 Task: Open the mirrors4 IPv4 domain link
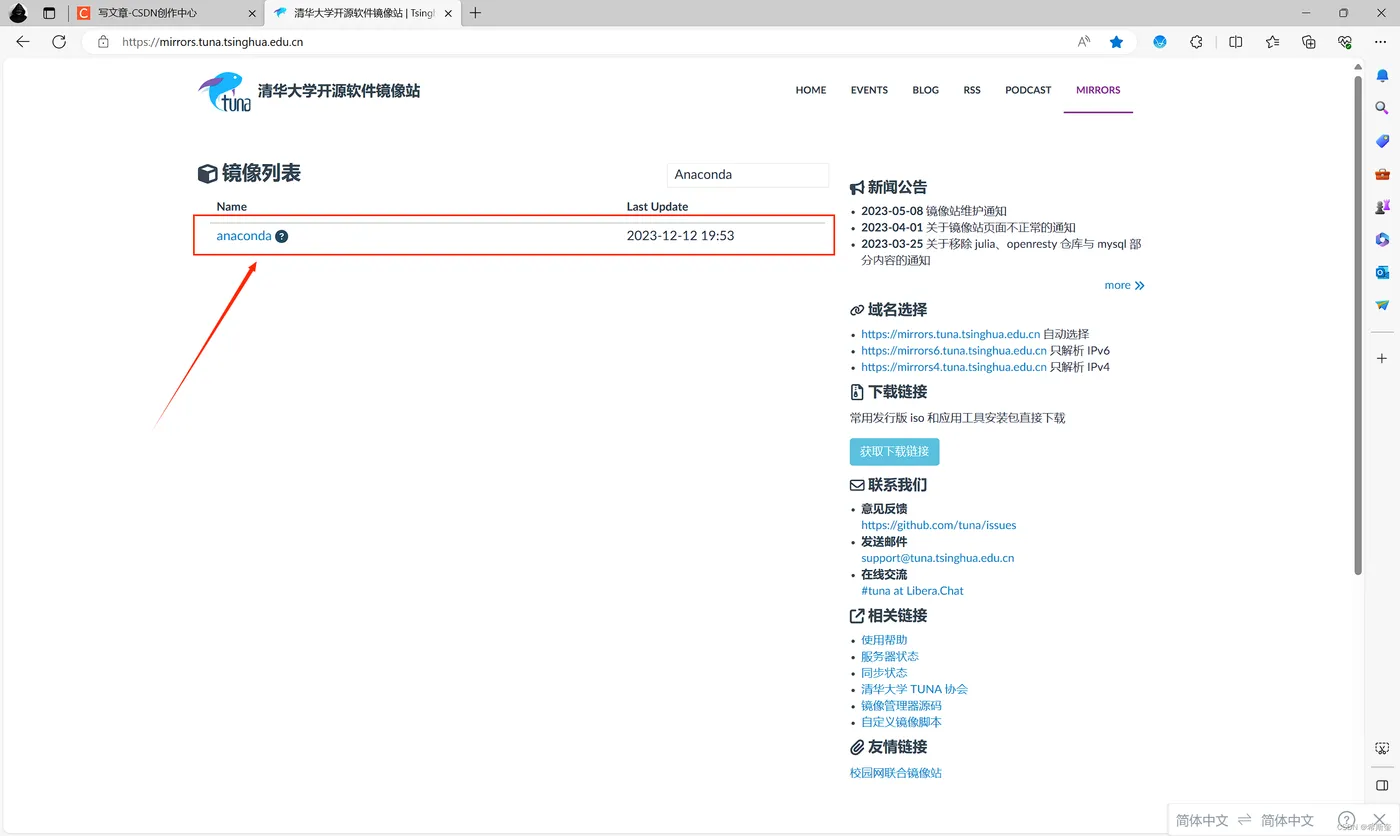click(x=954, y=367)
